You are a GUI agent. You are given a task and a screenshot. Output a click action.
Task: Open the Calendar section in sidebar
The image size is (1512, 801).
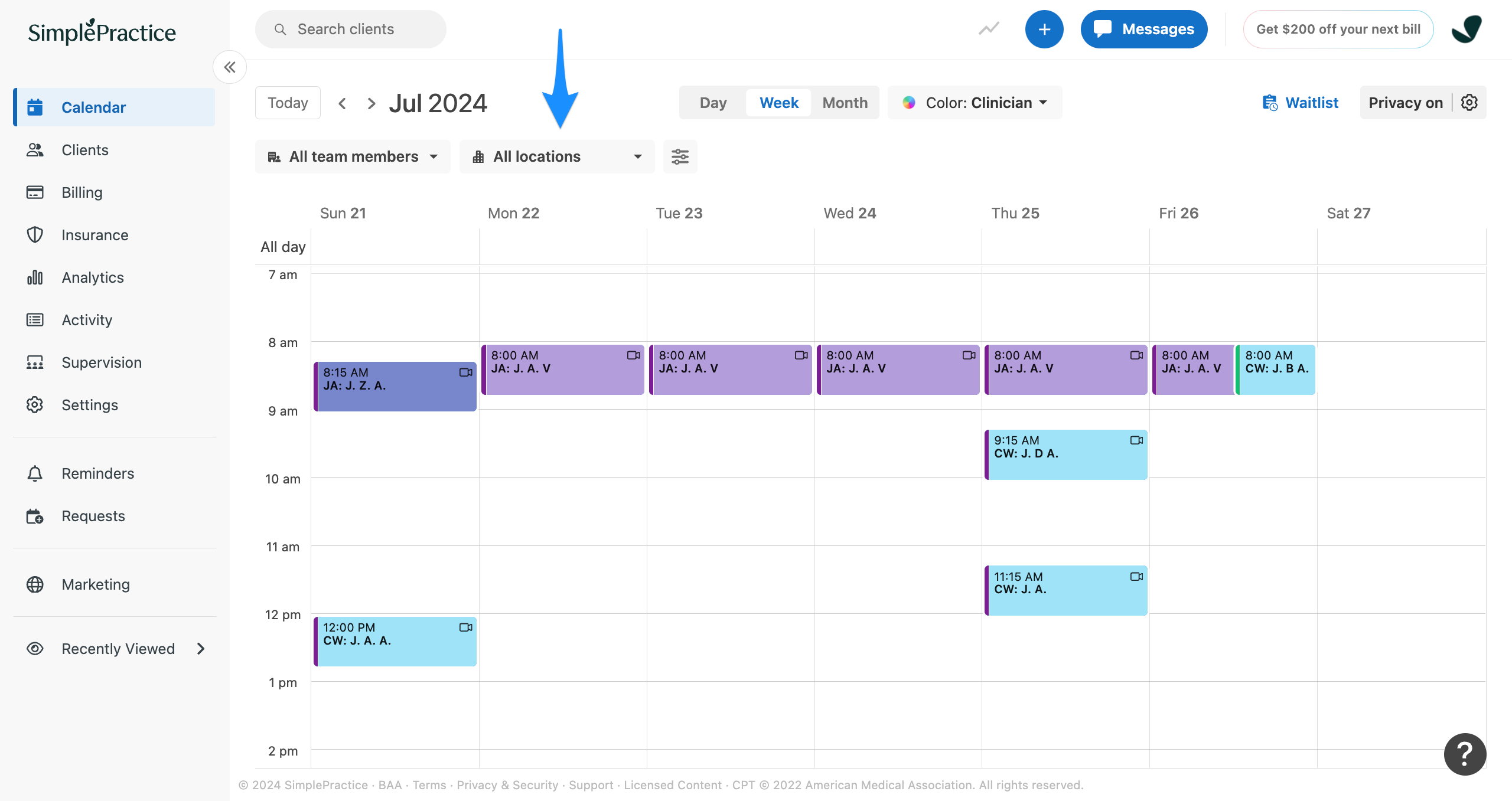115,107
